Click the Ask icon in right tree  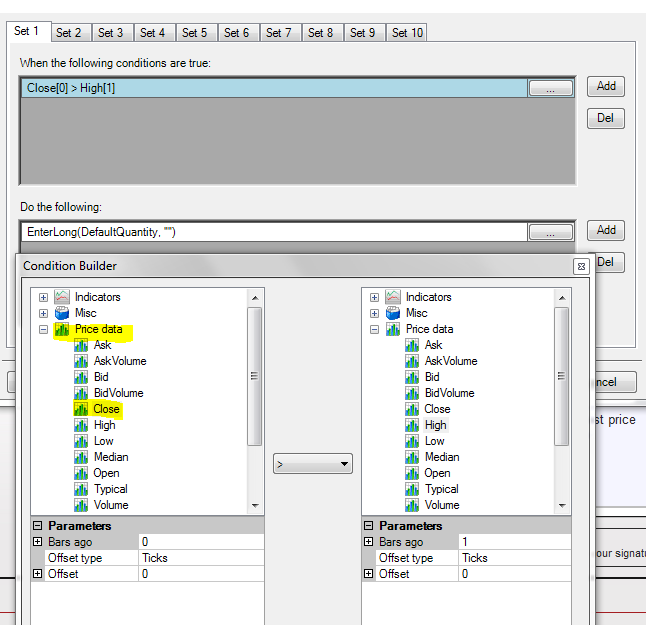(412, 345)
